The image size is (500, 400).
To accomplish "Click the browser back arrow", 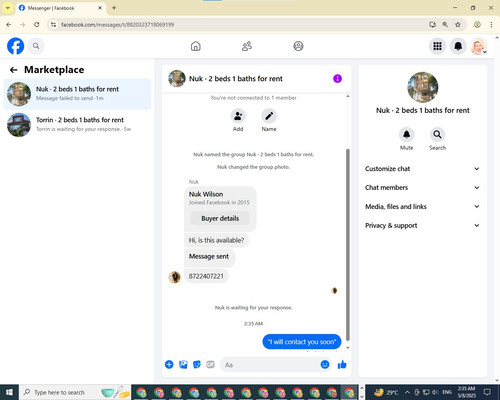I will click(x=9, y=25).
